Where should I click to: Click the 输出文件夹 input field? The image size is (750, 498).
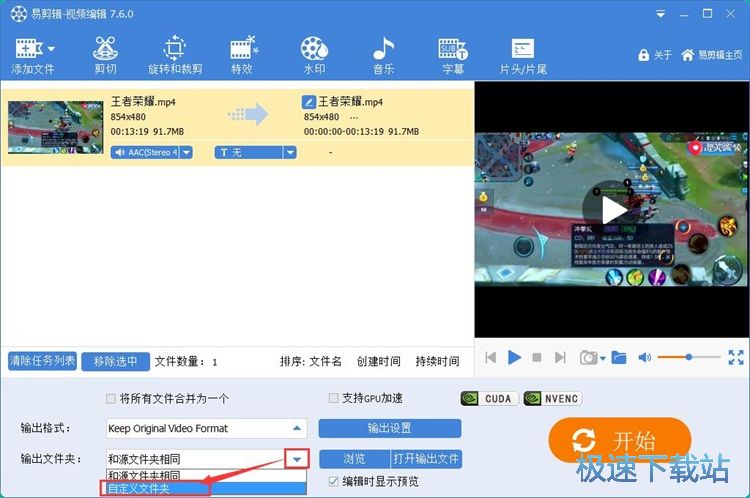pos(195,459)
